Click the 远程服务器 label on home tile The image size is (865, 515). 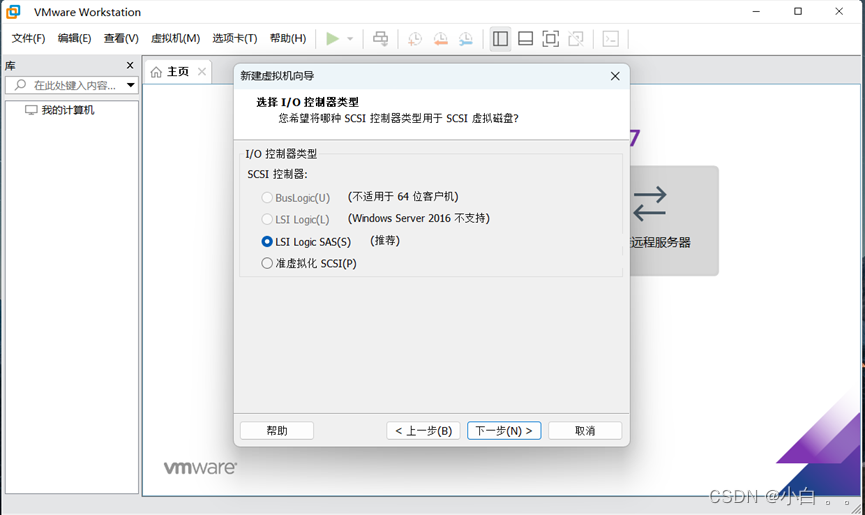point(660,243)
